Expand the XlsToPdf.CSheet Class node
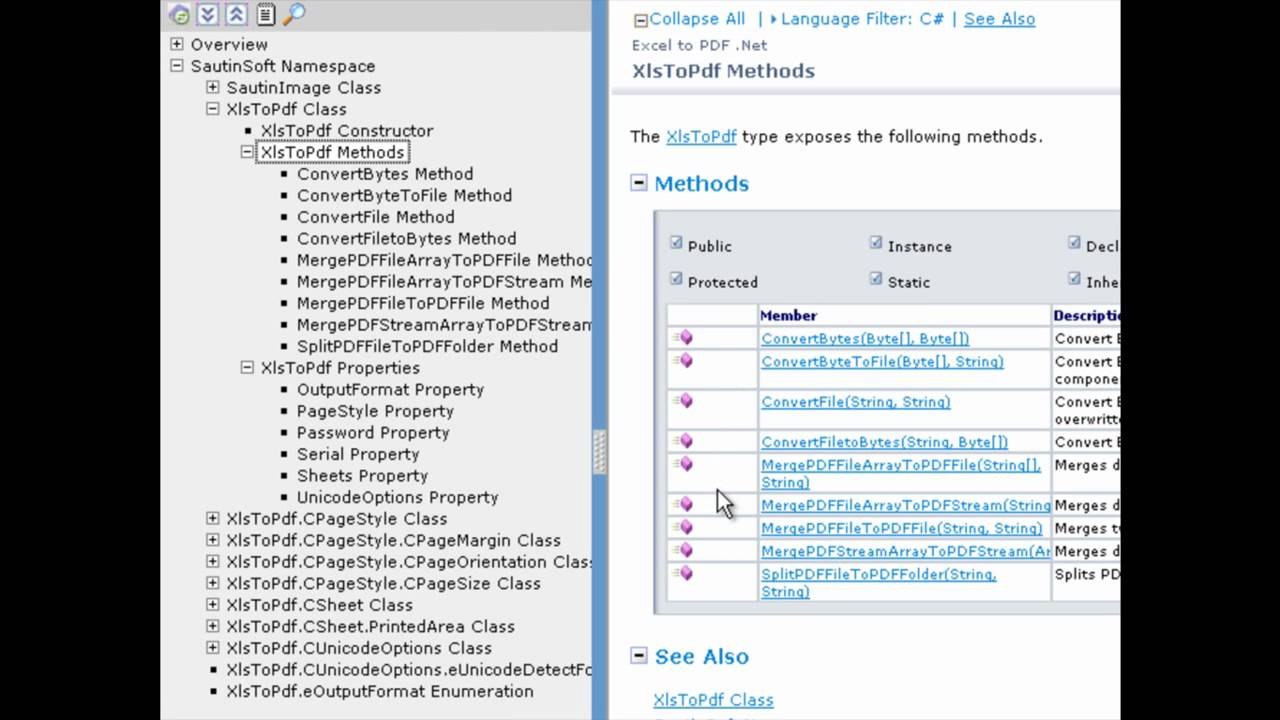 212,604
